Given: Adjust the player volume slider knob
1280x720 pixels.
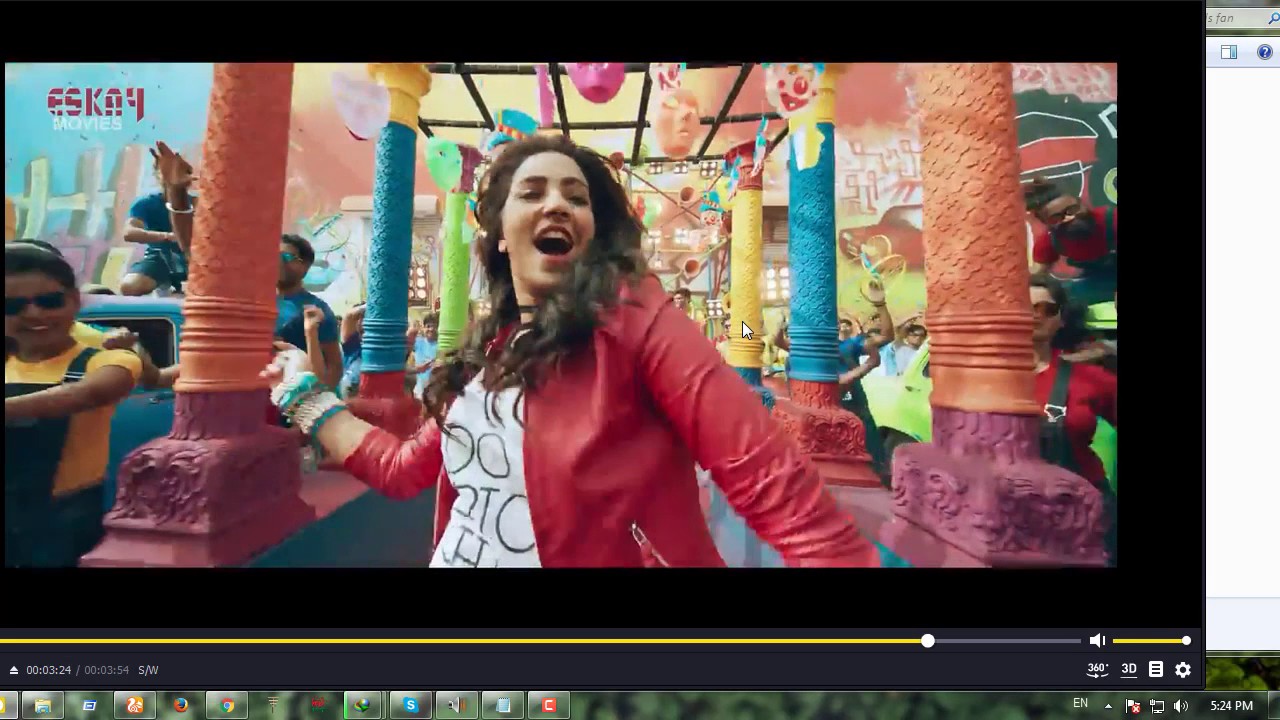Looking at the screenshot, I should [1186, 640].
